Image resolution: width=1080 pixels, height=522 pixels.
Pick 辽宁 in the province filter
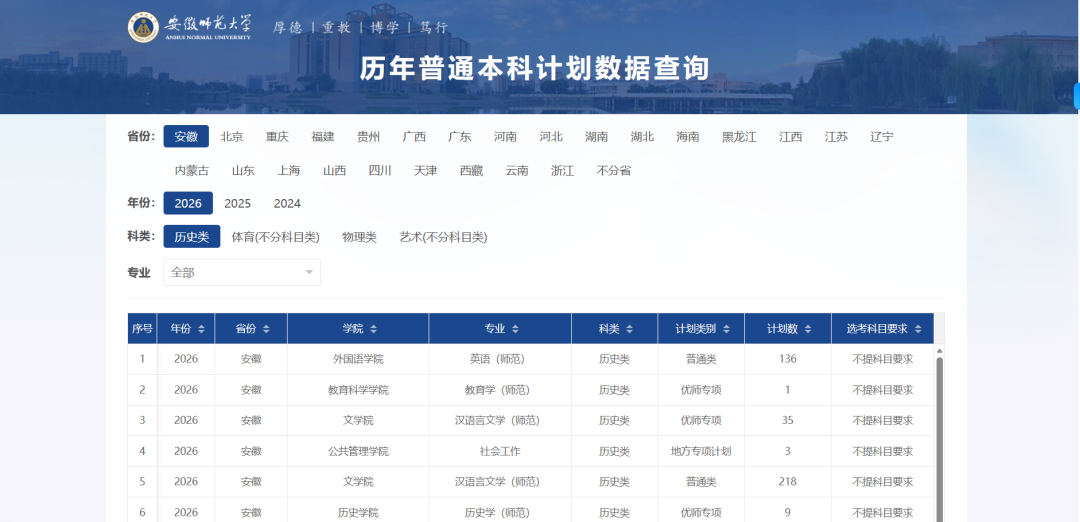[882, 136]
